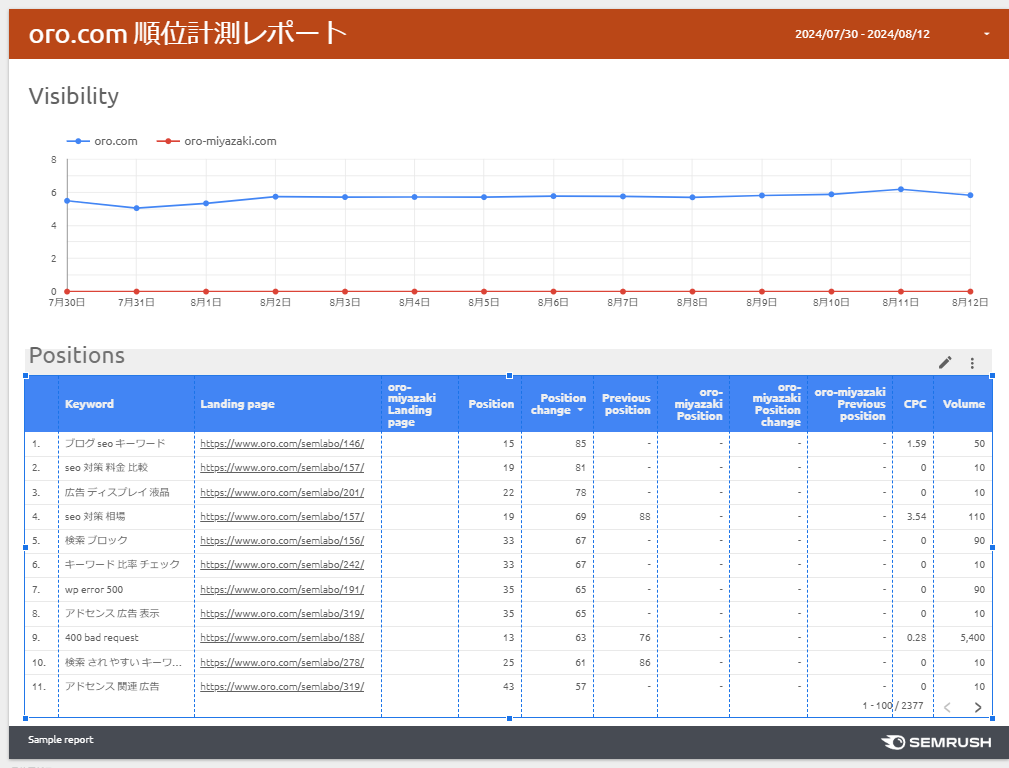Go to previous page of table results
1009x768 pixels.
coord(947,707)
